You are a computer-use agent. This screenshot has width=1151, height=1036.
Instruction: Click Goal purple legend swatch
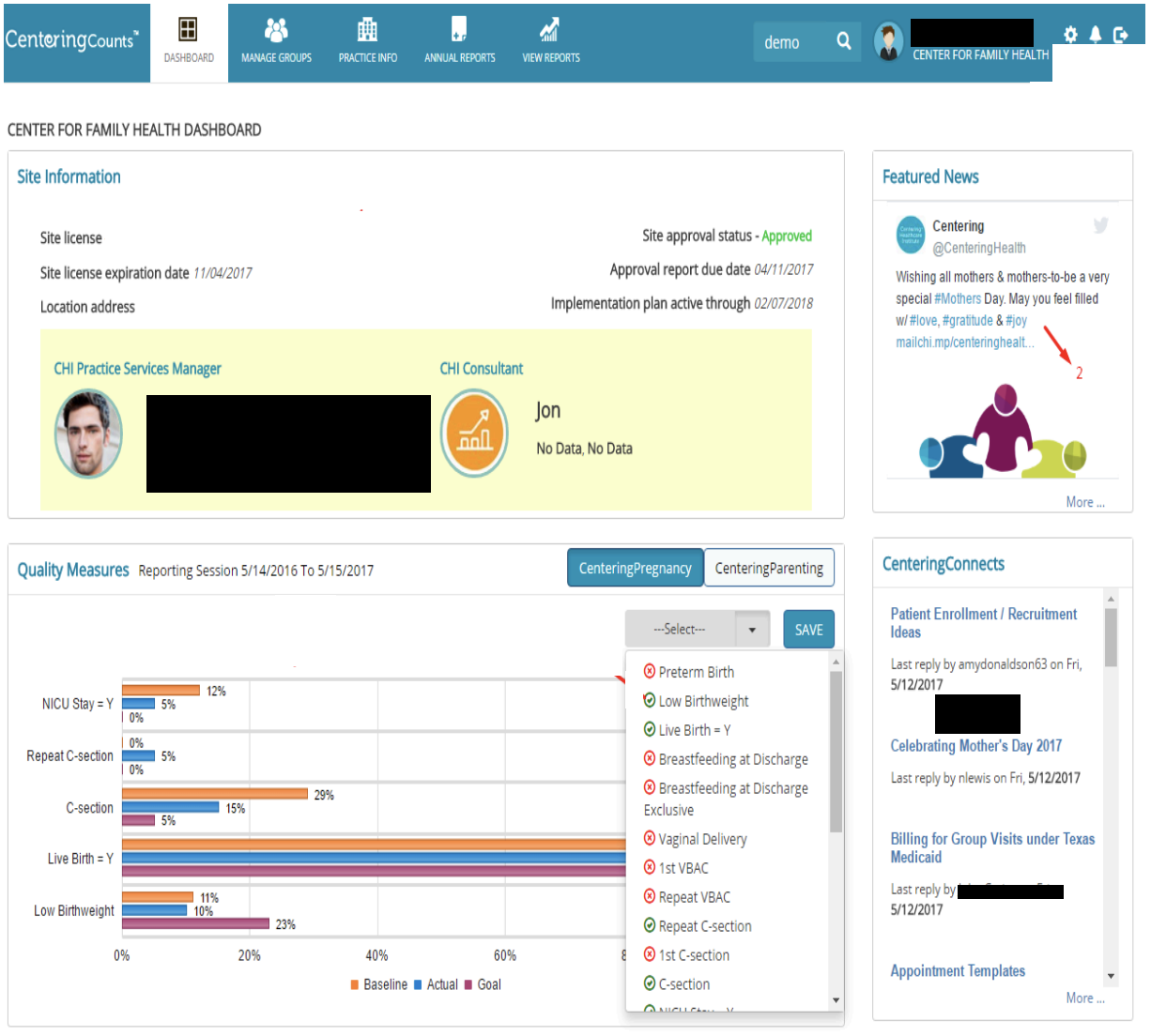(468, 984)
